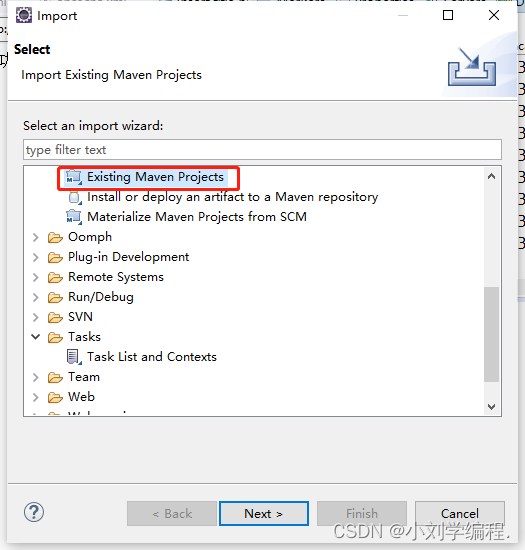The image size is (525, 550).
Task: Select the Oomph row label
Action: tap(90, 237)
